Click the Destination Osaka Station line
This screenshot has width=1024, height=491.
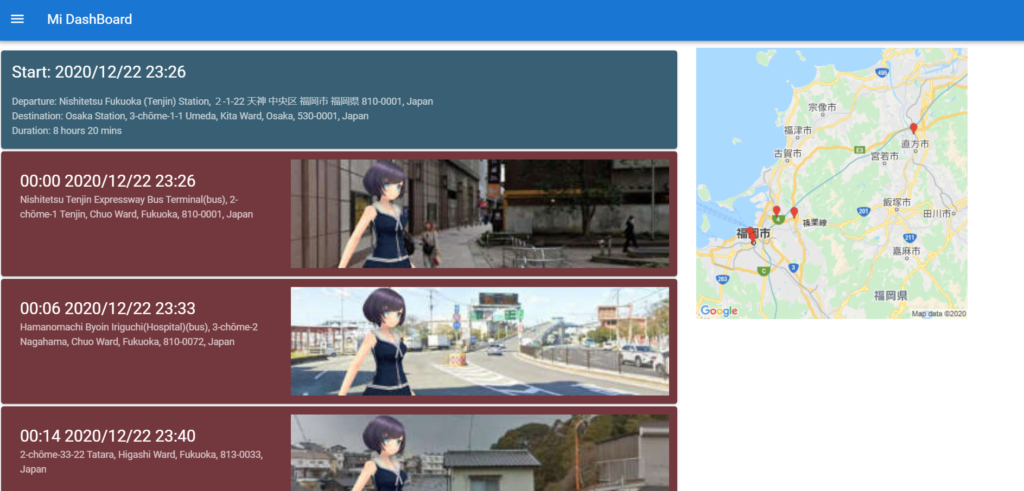pyautogui.click(x=190, y=116)
